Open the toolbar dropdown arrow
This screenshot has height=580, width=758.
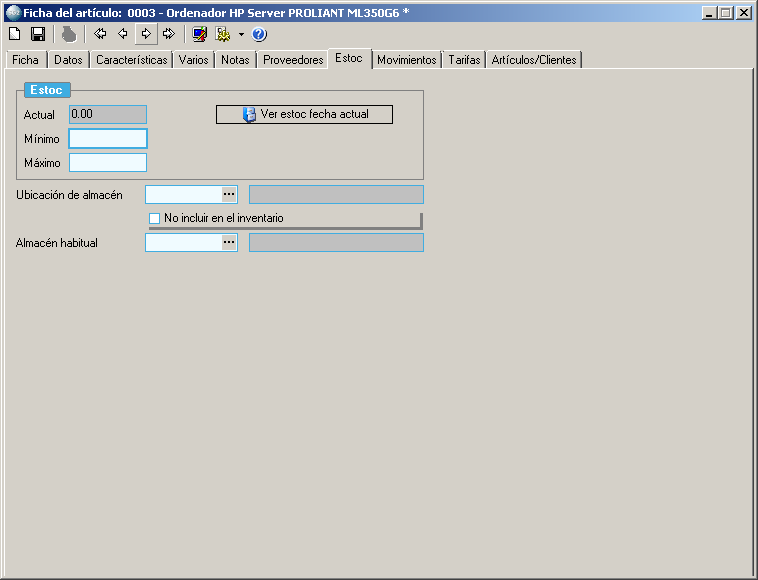[241, 34]
